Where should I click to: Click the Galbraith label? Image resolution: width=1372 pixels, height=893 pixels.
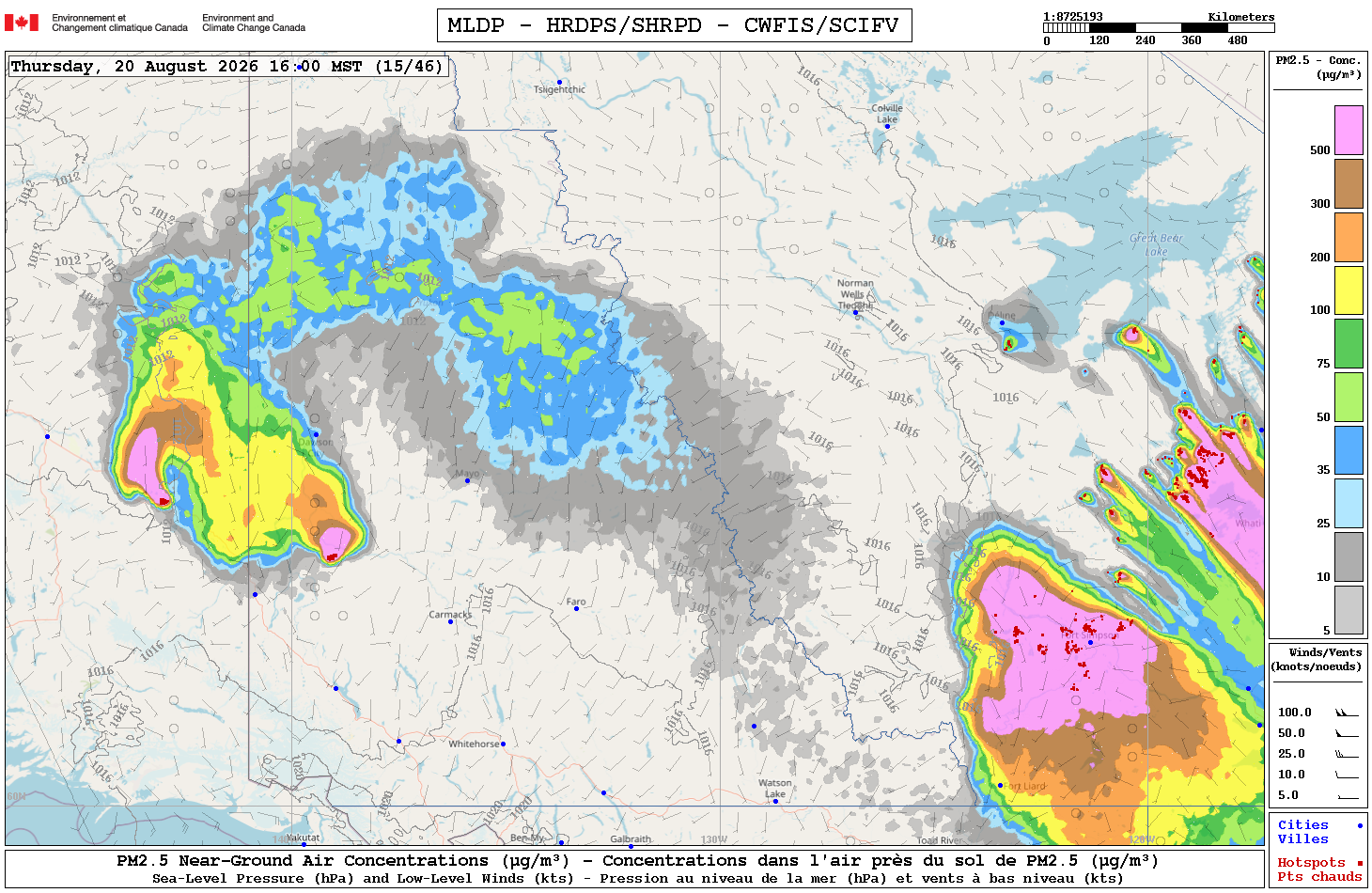tap(631, 839)
